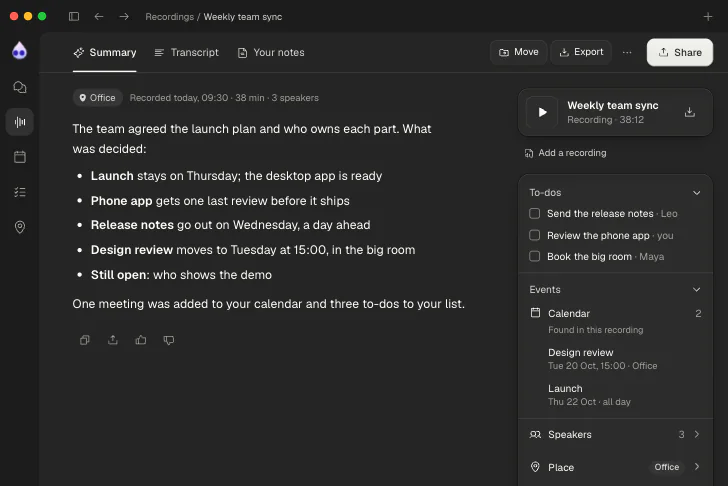This screenshot has height=486, width=728.
Task: Open the to-do list sidebar icon
Action: 20,192
